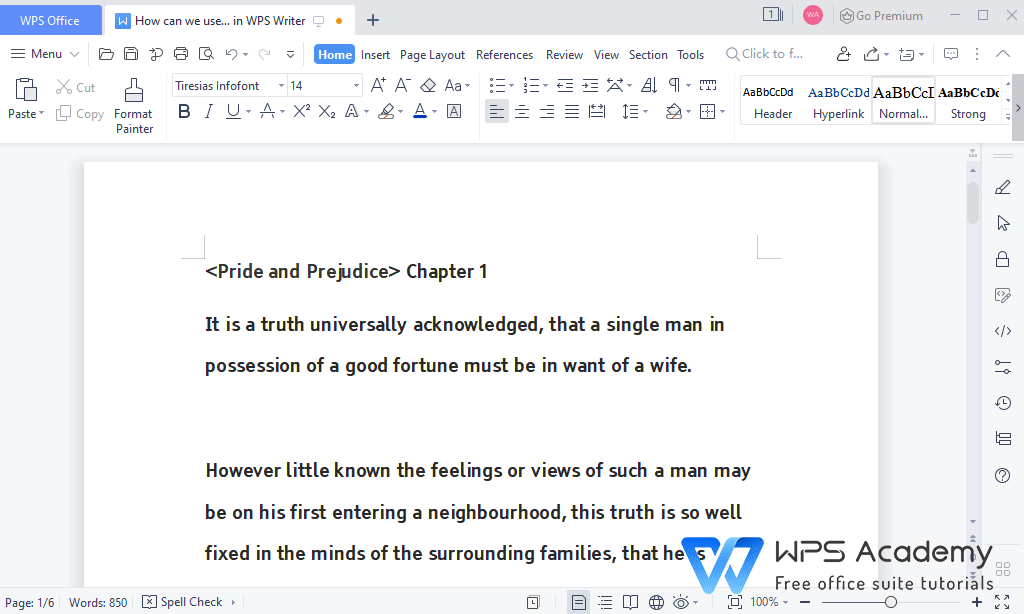The height and width of the screenshot is (614, 1024).
Task: Open the References ribbon tab
Action: pos(504,54)
